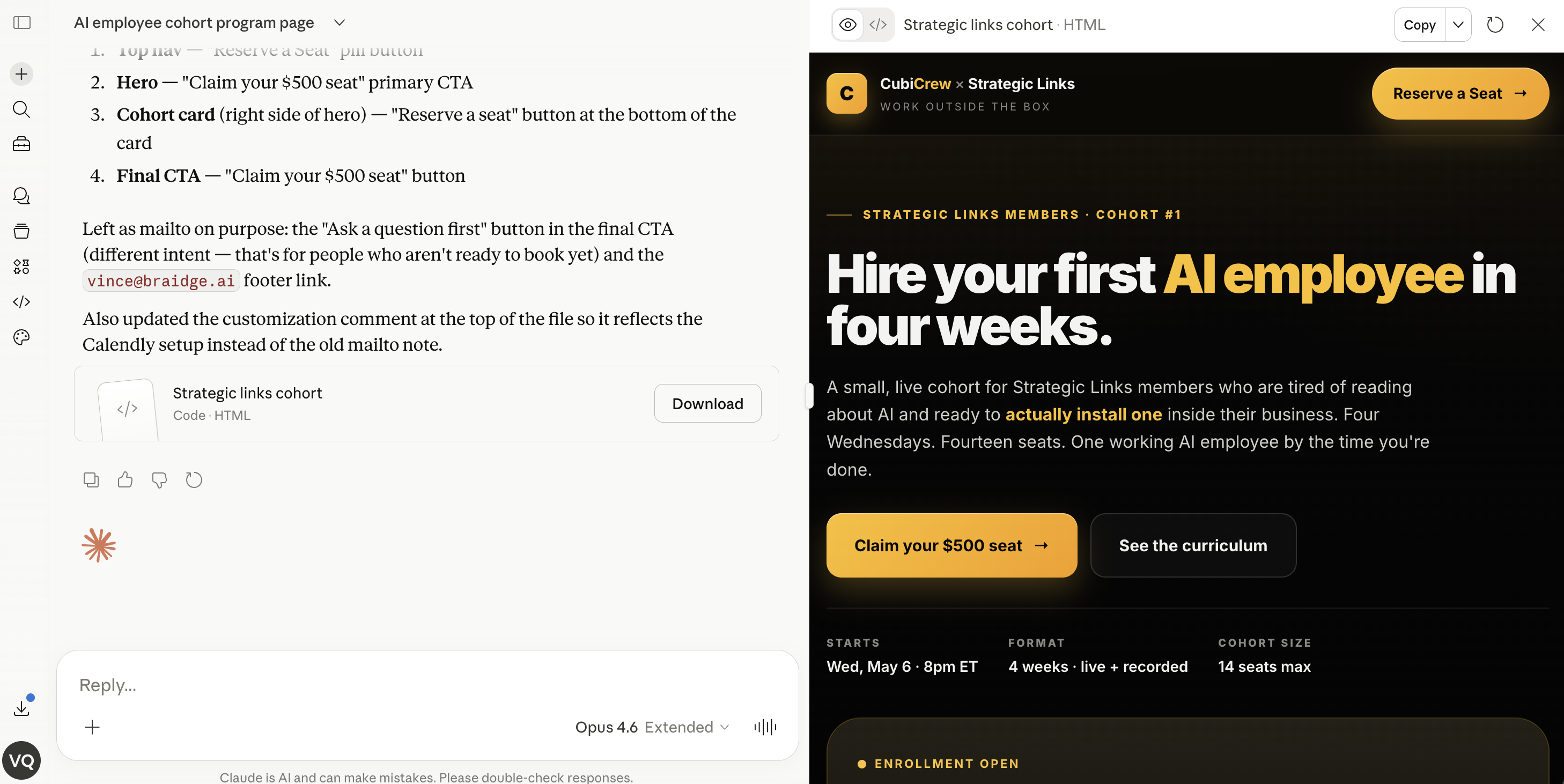Open the Opus 4.6 Extended model selector
The height and width of the screenshot is (784, 1564).
point(652,727)
